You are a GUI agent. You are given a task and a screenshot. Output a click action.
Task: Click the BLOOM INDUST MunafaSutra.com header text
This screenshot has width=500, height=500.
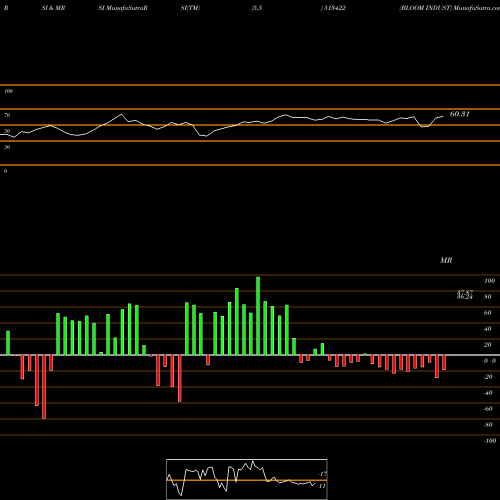pyautogui.click(x=449, y=8)
